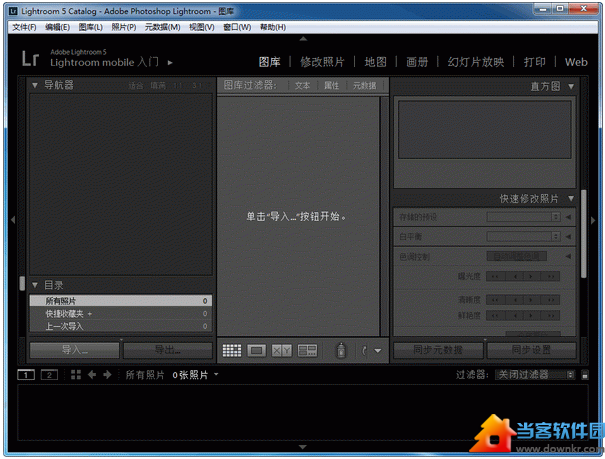Expand the 白平衡 section triangle
Viewport: 605px width, 459px height.
pos(568,236)
